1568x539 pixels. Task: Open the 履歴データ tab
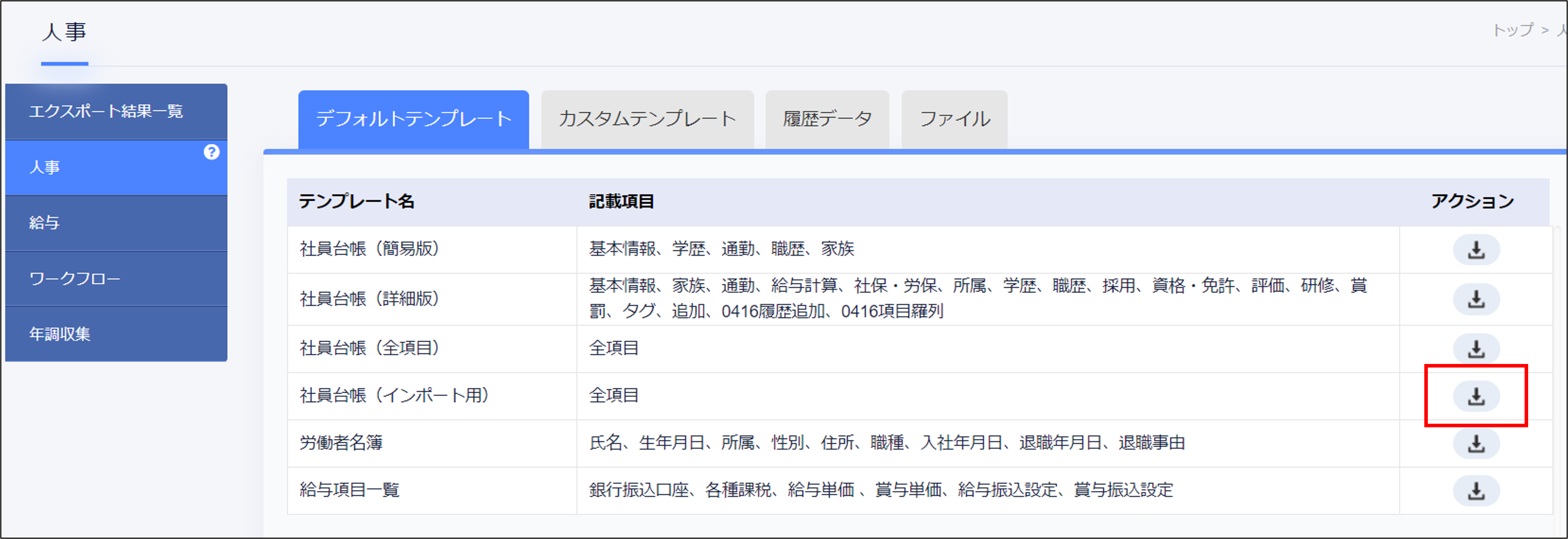[827, 120]
